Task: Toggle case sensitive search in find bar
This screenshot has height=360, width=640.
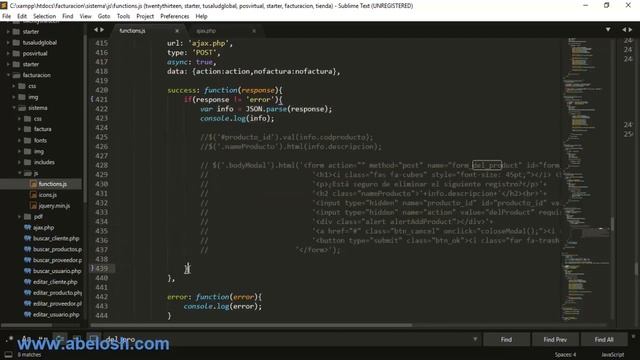Action: tap(27, 340)
